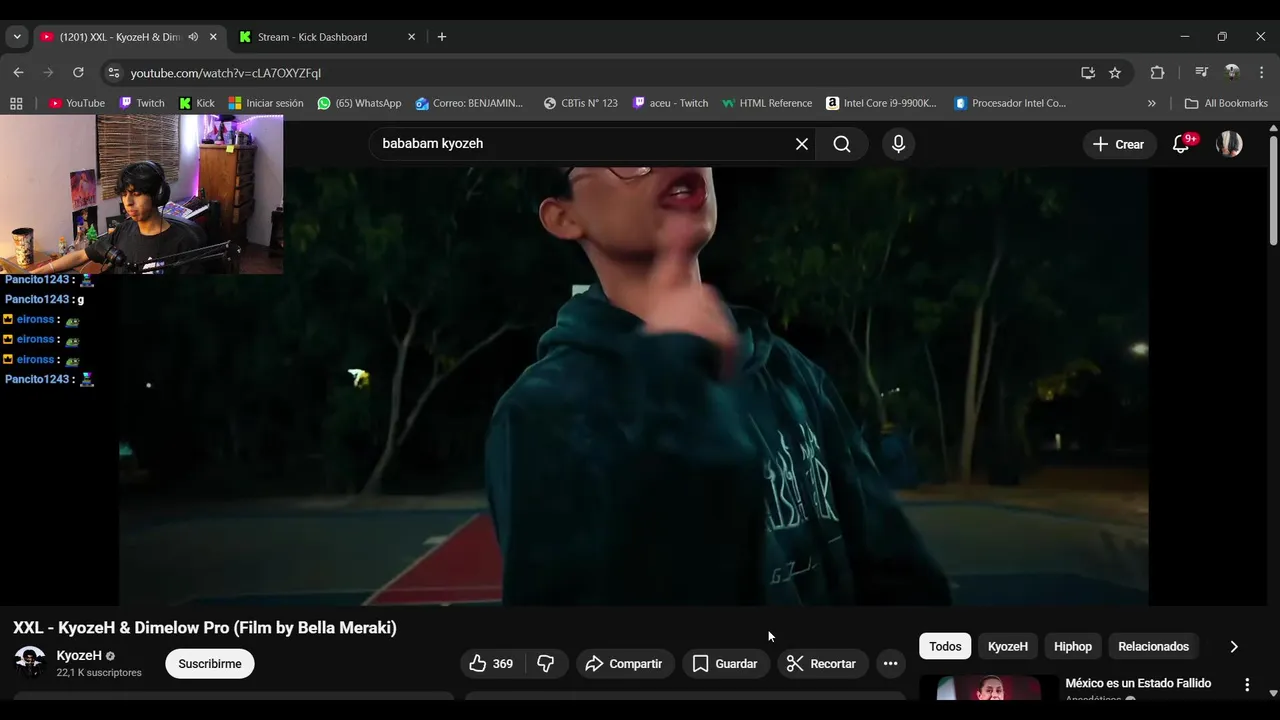This screenshot has height=720, width=1280.
Task: Focus the browser address bar URL
Action: [226, 73]
